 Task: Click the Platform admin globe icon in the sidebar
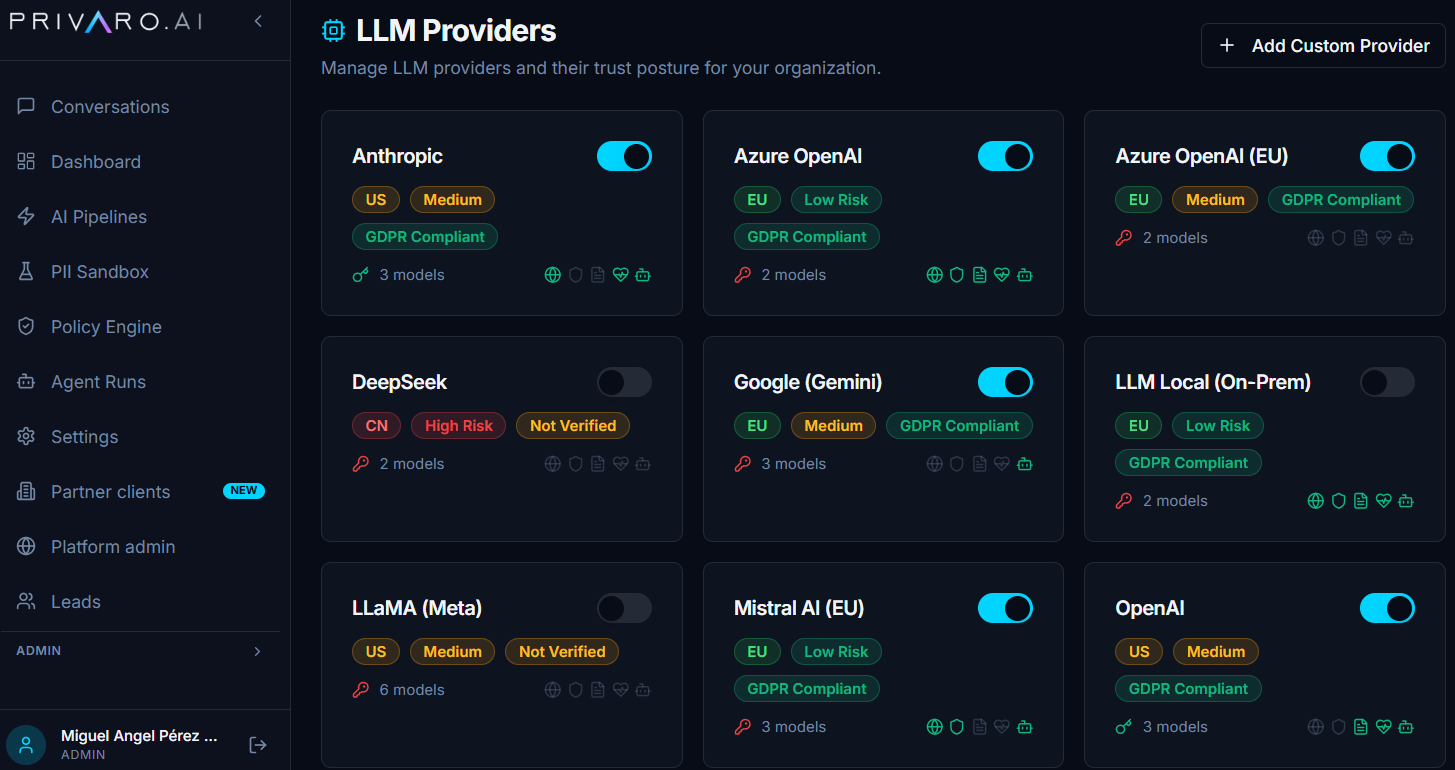[x=26, y=547]
